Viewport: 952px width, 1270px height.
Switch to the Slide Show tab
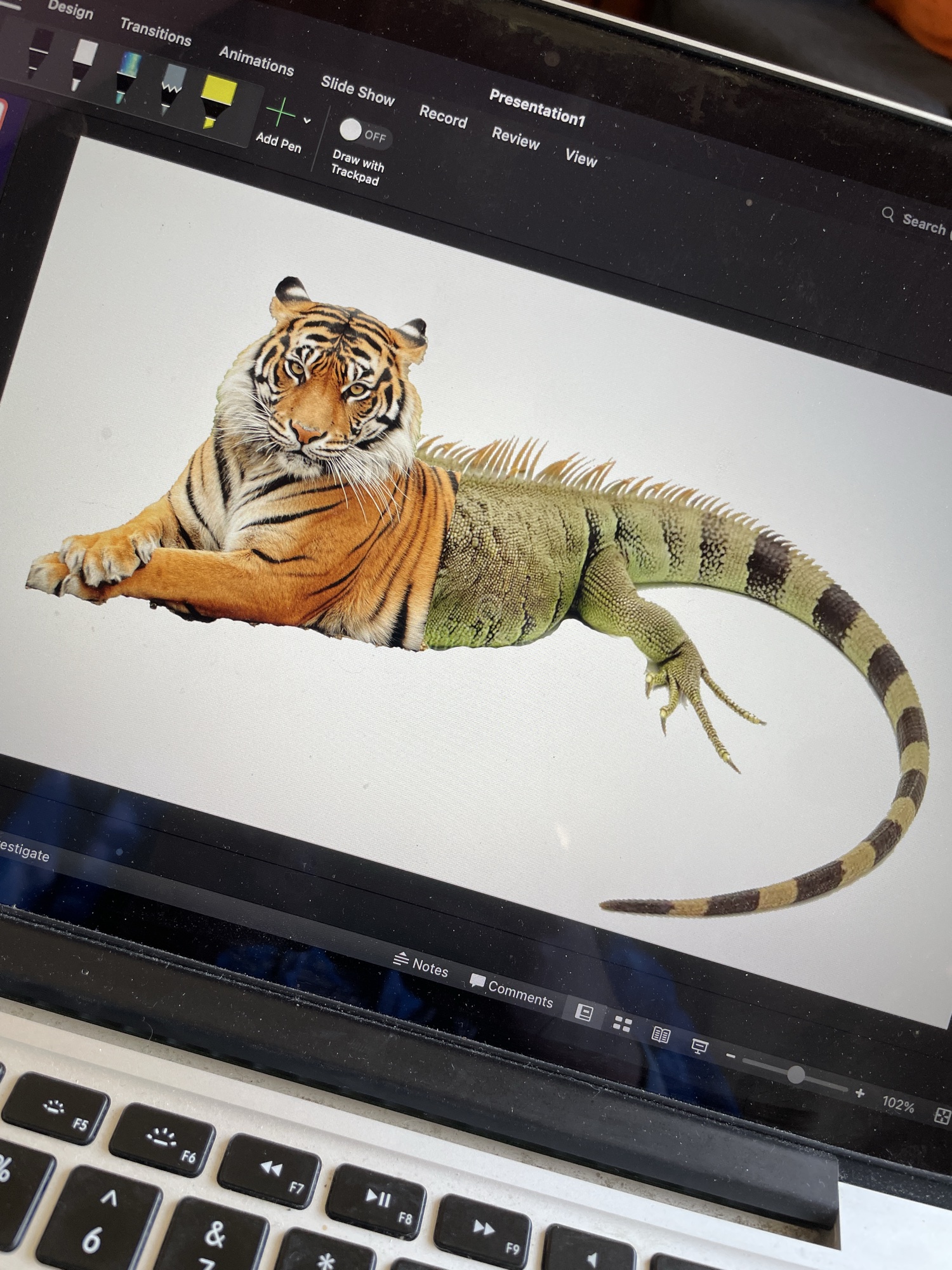(x=357, y=90)
